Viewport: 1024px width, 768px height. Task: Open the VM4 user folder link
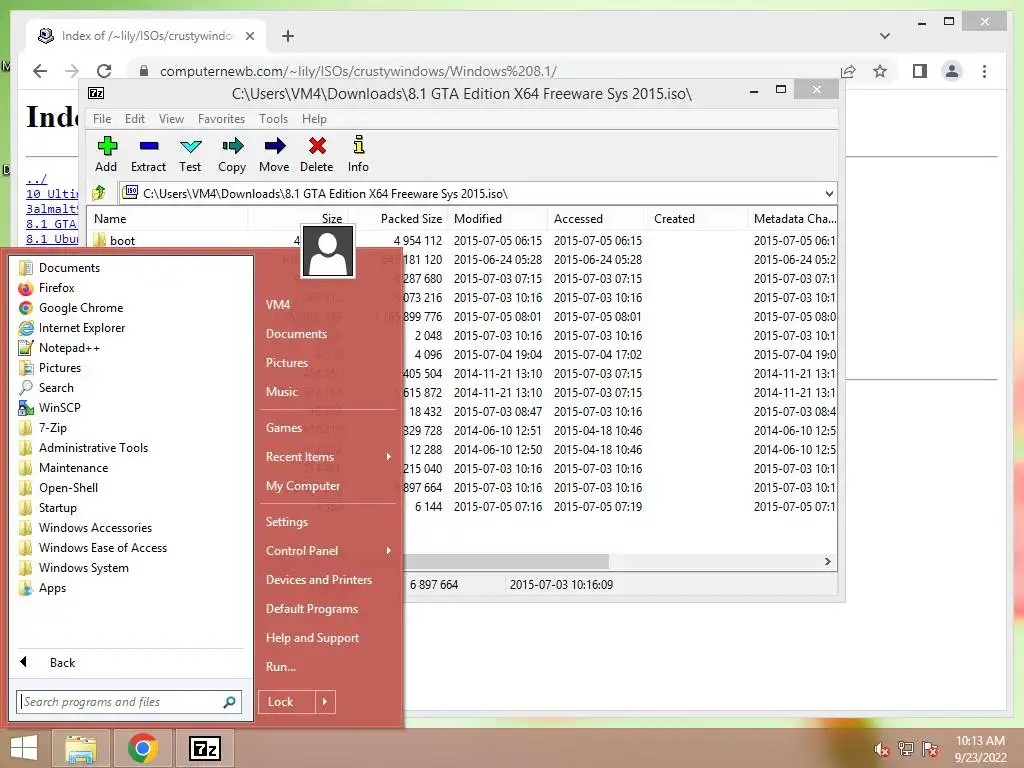coord(278,305)
